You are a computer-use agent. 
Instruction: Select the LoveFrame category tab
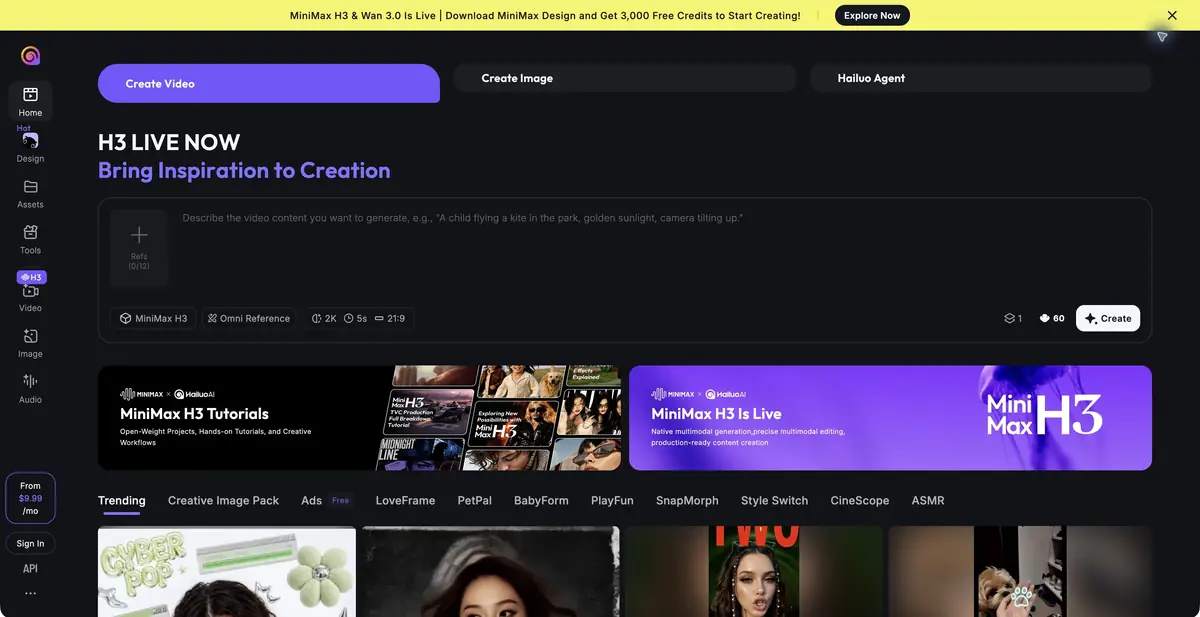[405, 500]
